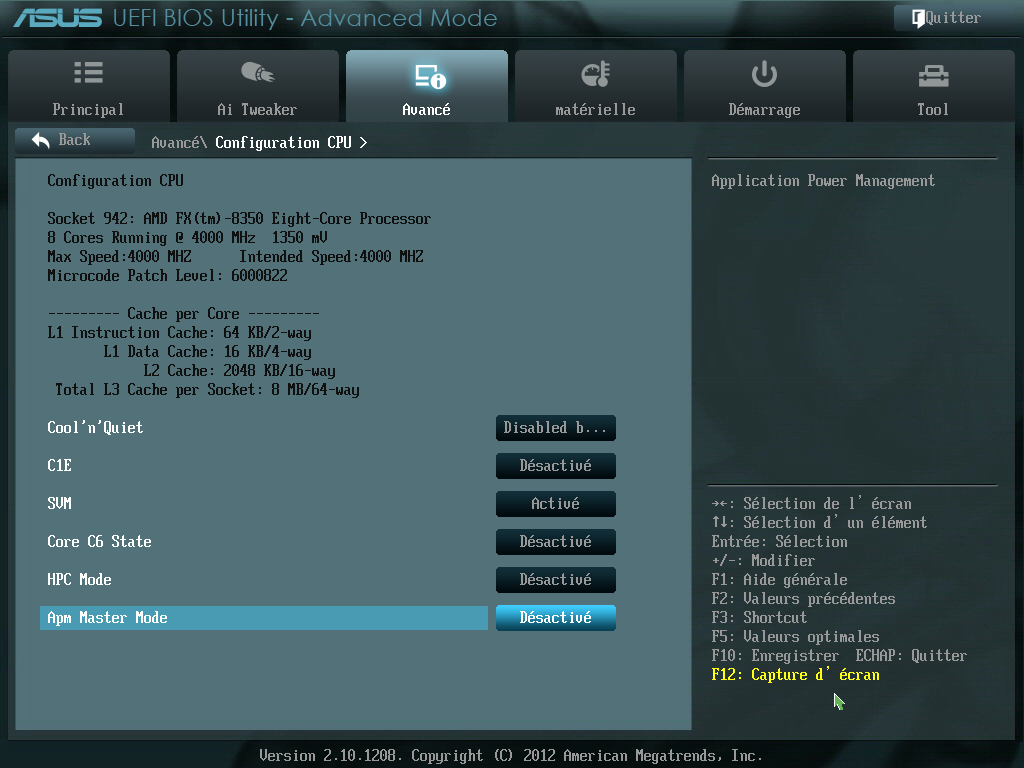1024x768 pixels.
Task: Switch to the Tool tab
Action: [933, 86]
